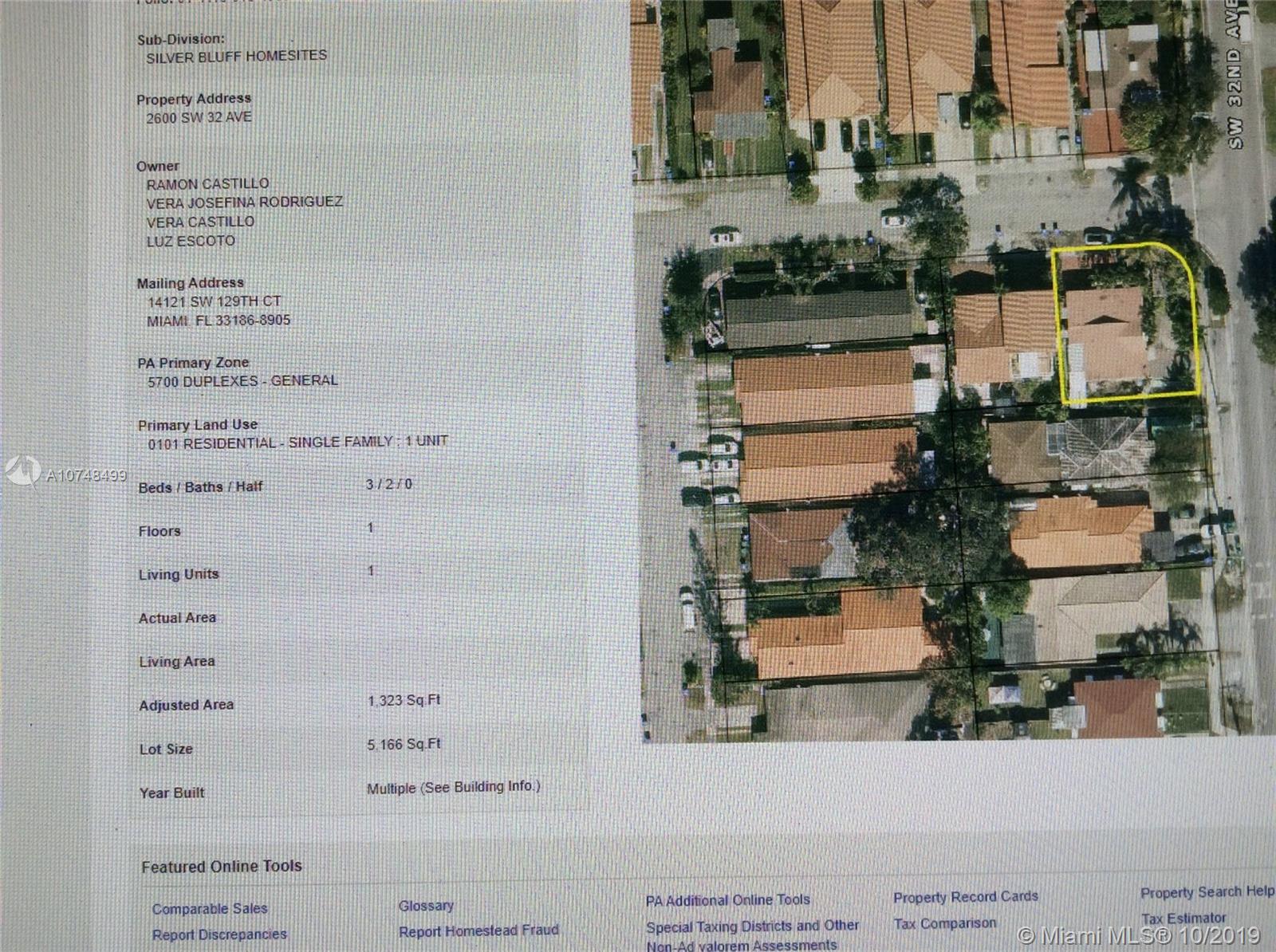Click the SW 32ND AVE street label

click(1235, 76)
